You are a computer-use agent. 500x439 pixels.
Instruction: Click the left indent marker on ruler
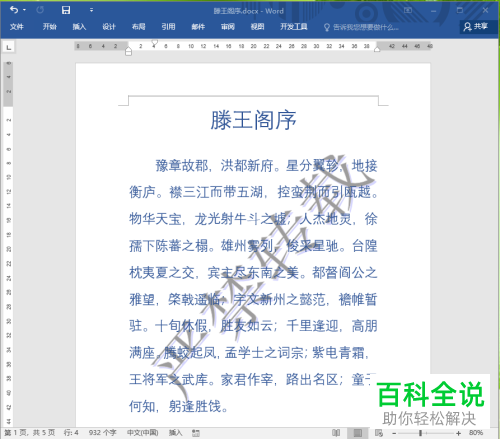coord(128,53)
